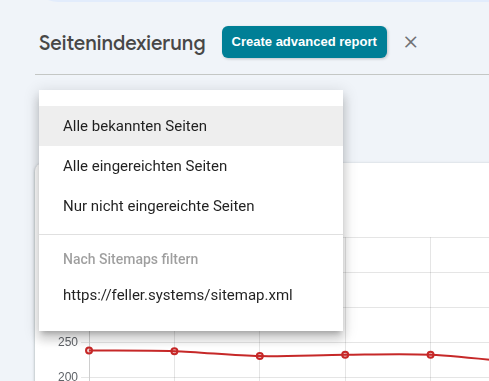Choose Alle eingereichten Seiten
This screenshot has height=381, width=489.
pos(191,166)
